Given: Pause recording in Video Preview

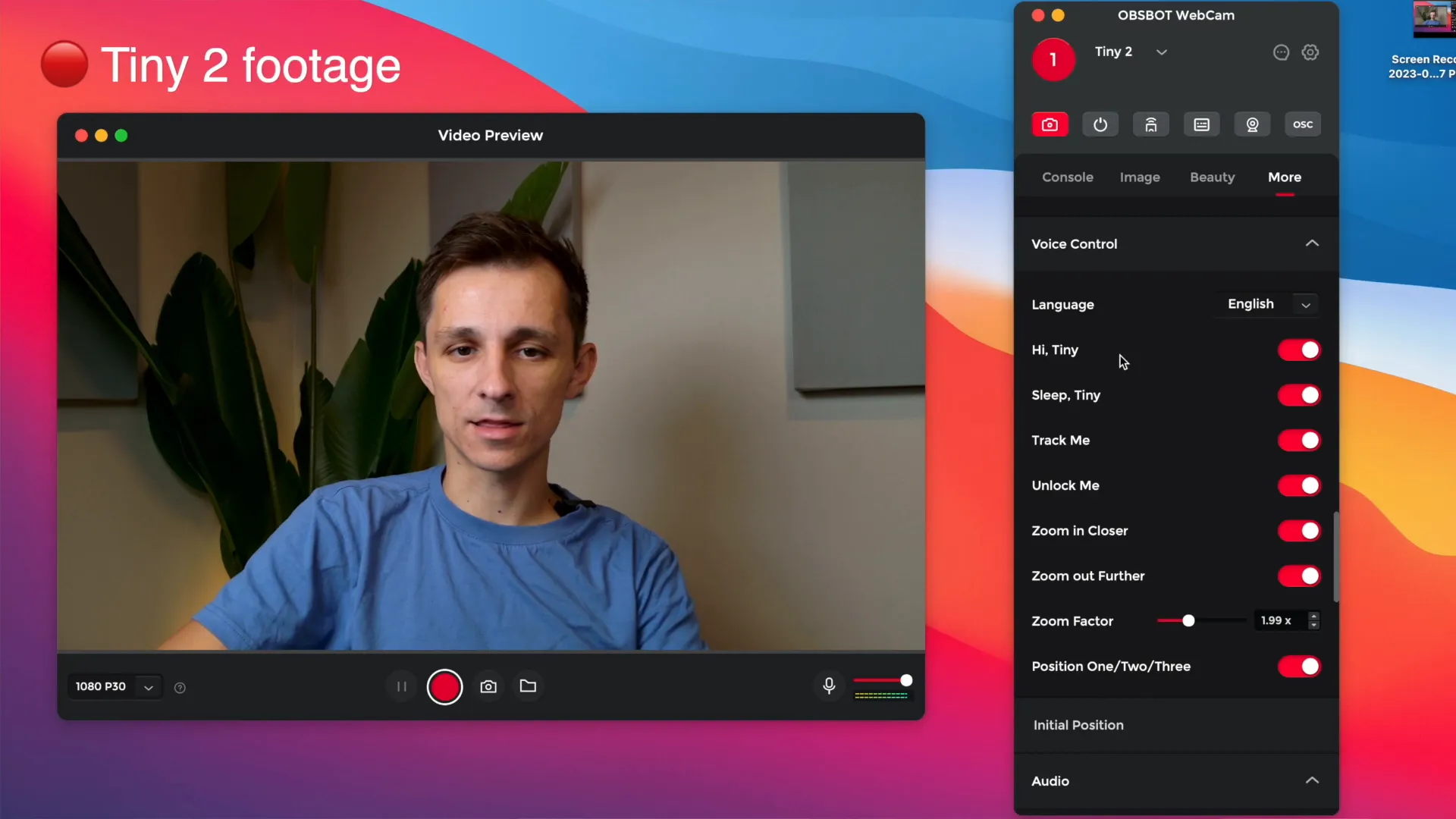Looking at the screenshot, I should [x=402, y=686].
